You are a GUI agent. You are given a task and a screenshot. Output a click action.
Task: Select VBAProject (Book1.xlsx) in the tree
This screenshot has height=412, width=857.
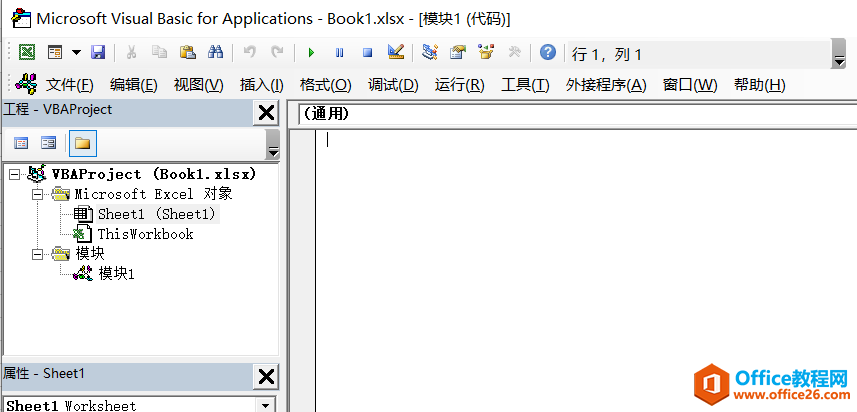[154, 174]
